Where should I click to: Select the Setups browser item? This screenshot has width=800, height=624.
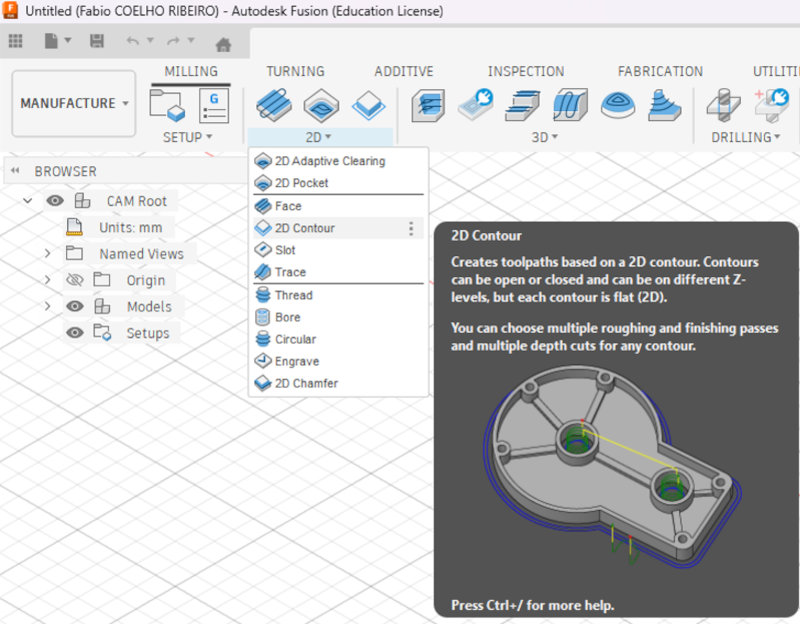(x=147, y=333)
